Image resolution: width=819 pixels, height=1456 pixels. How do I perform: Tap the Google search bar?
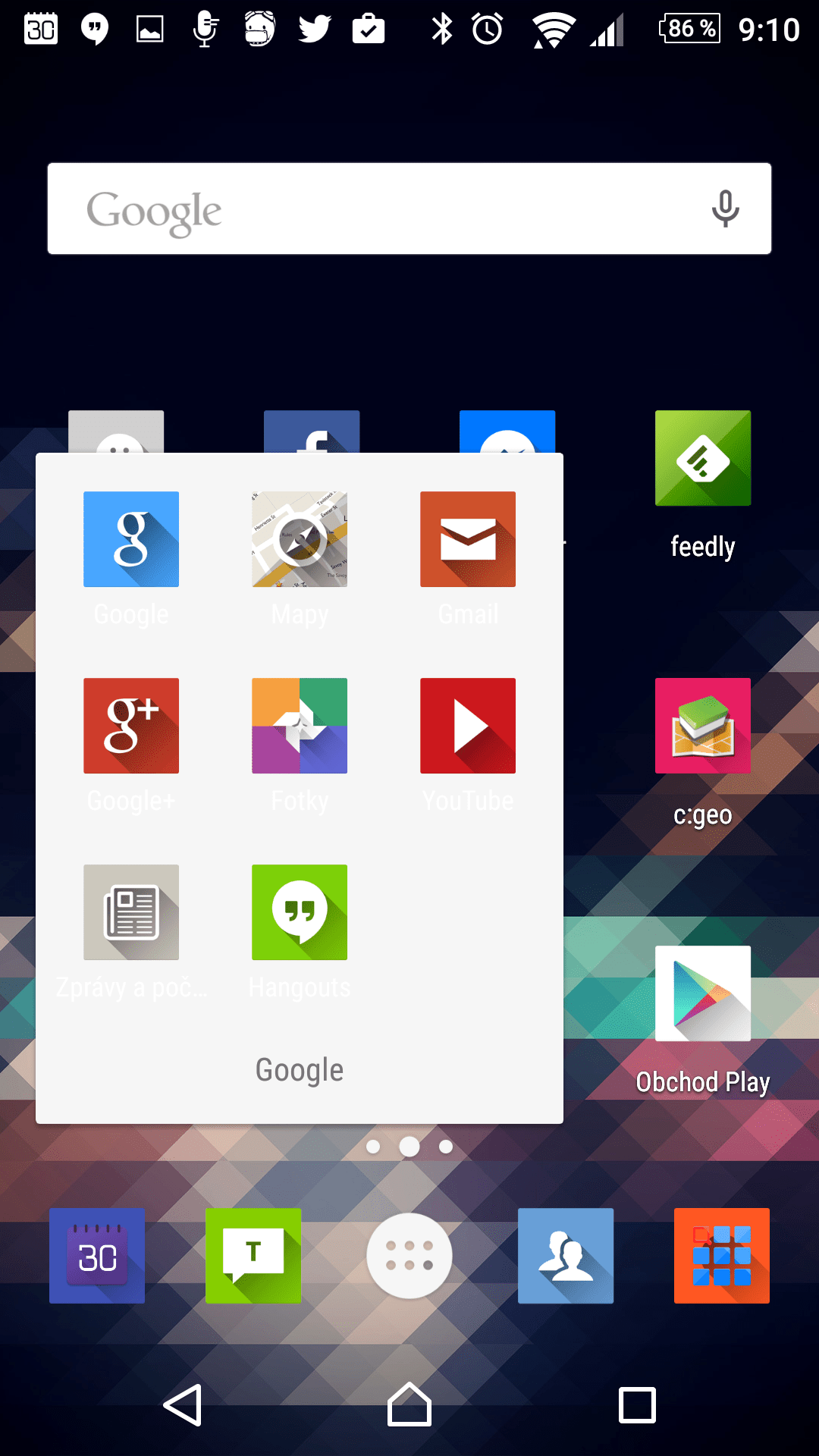[x=409, y=209]
